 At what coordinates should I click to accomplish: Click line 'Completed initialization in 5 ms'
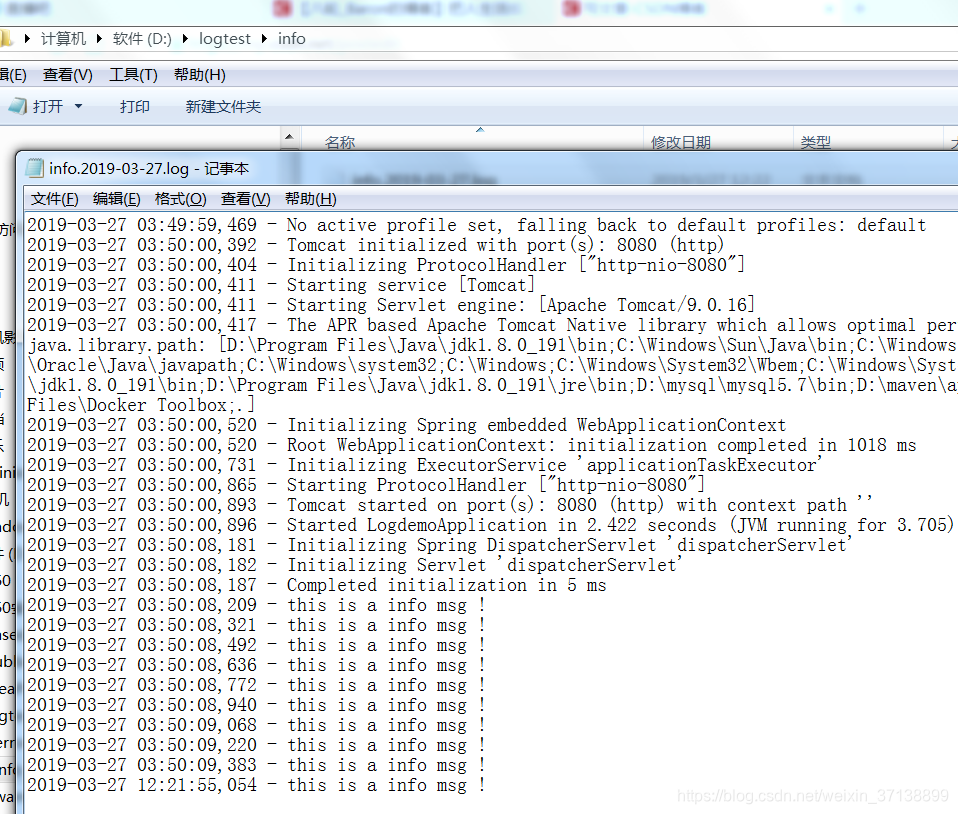(316, 585)
